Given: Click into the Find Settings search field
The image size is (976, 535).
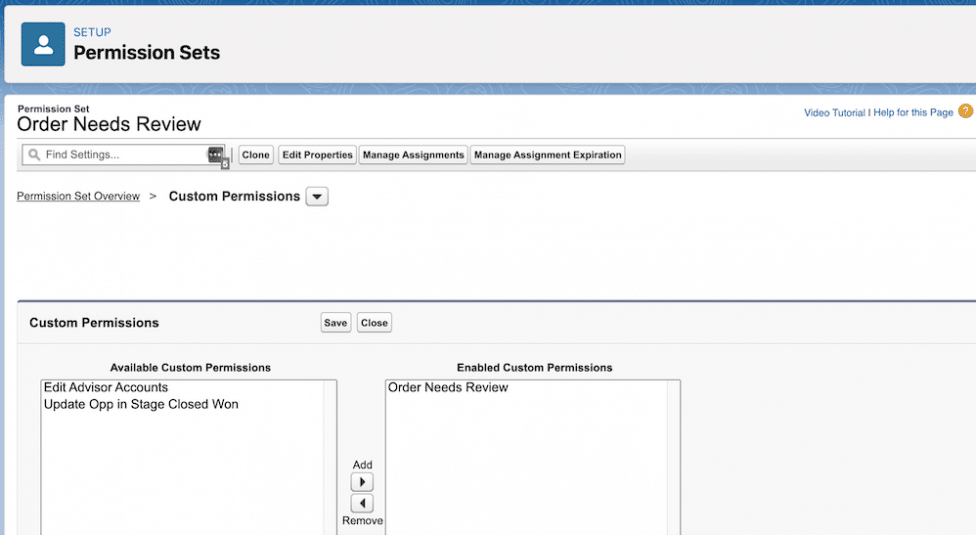Looking at the screenshot, I should click(123, 154).
